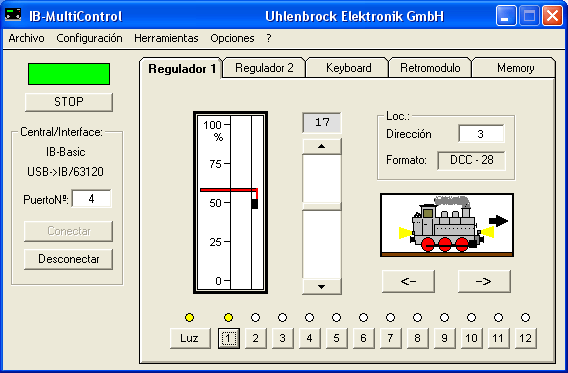568x373 pixels.
Task: Decrease speed with the down arrow
Action: [322, 286]
